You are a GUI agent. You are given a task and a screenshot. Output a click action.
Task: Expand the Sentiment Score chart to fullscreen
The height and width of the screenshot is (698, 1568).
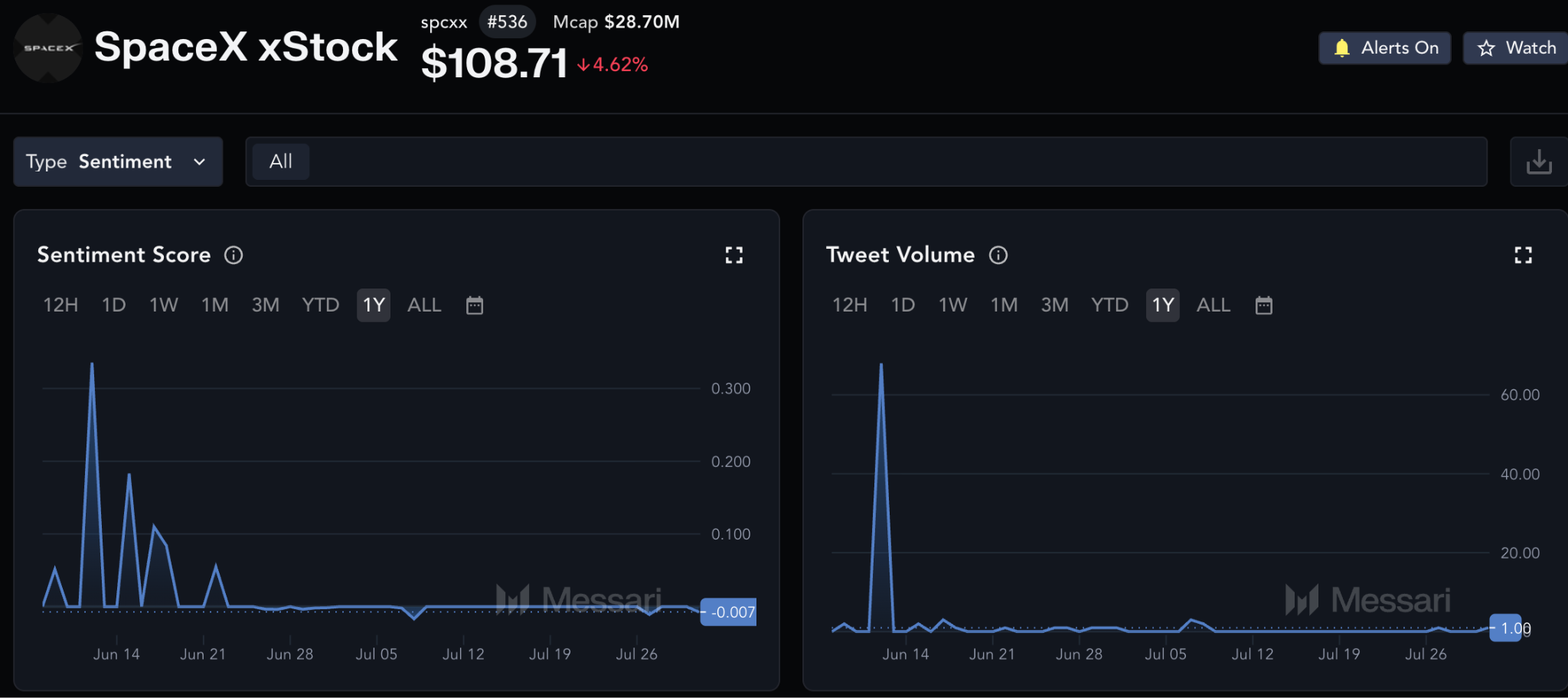coord(733,255)
